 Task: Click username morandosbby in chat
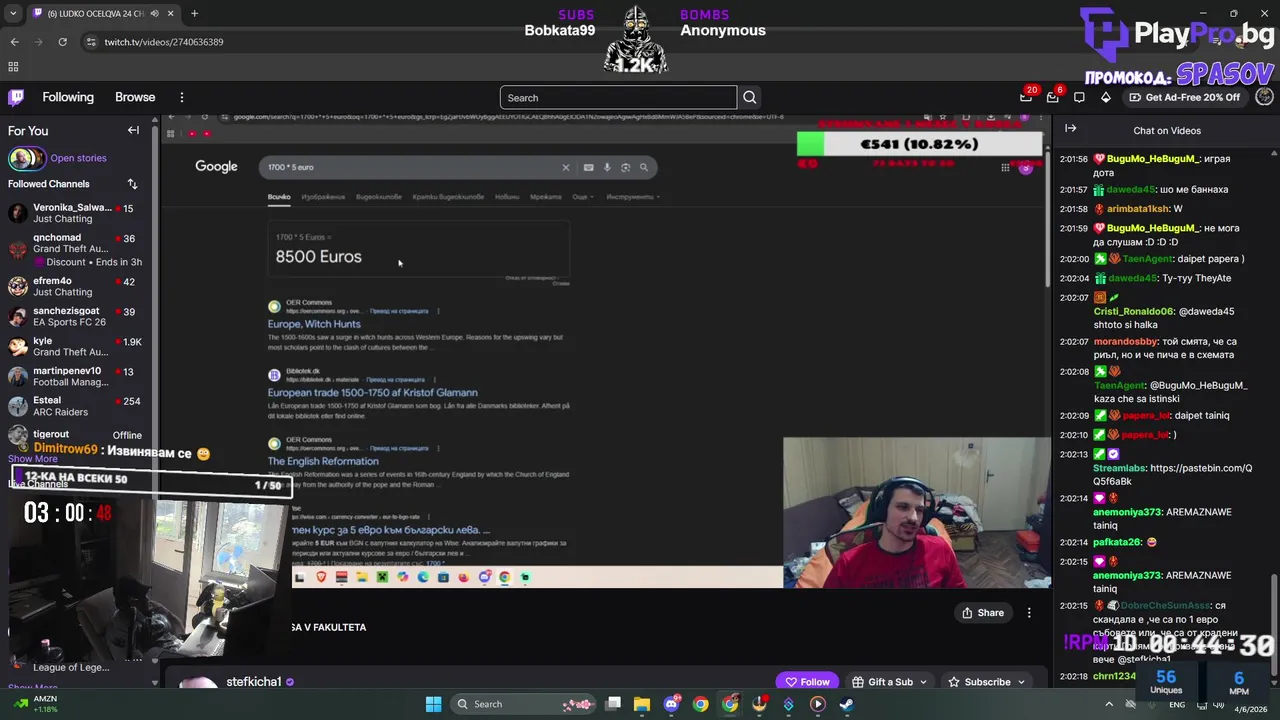(1126, 341)
